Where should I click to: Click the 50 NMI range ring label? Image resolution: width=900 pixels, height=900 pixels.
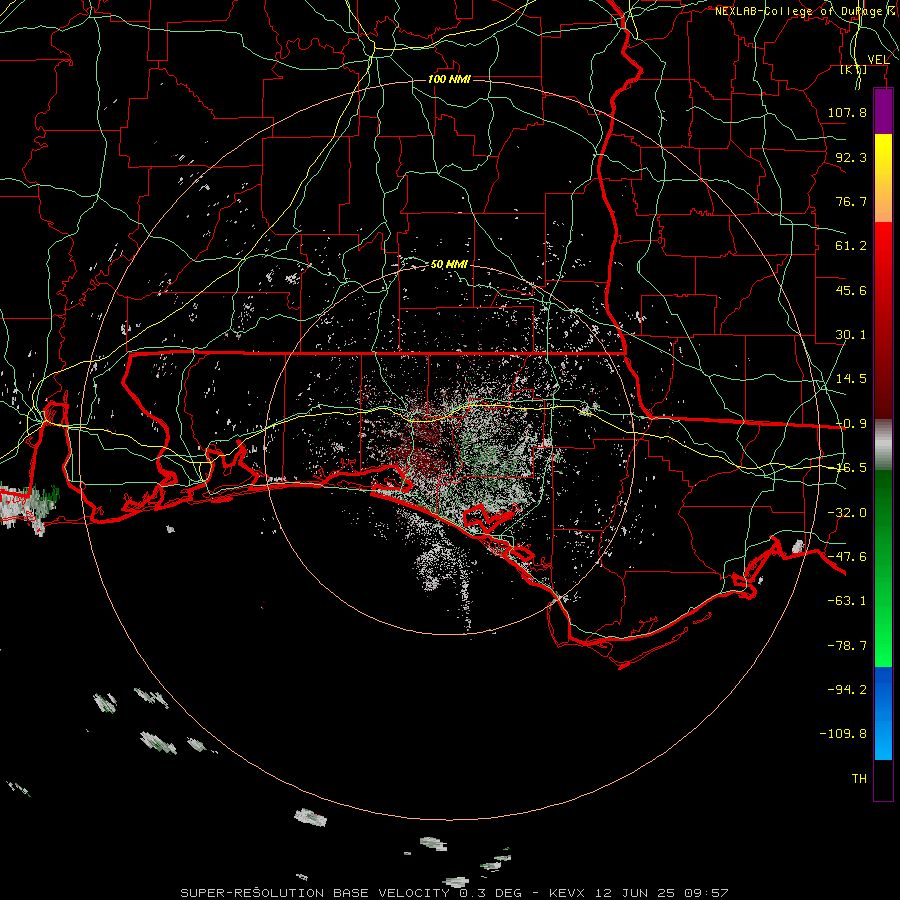[449, 264]
